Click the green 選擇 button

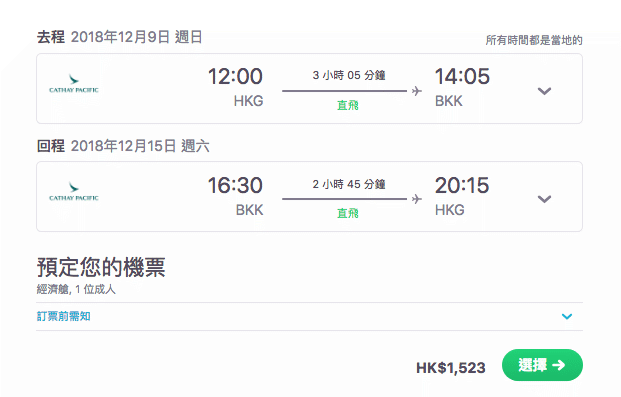pos(542,365)
